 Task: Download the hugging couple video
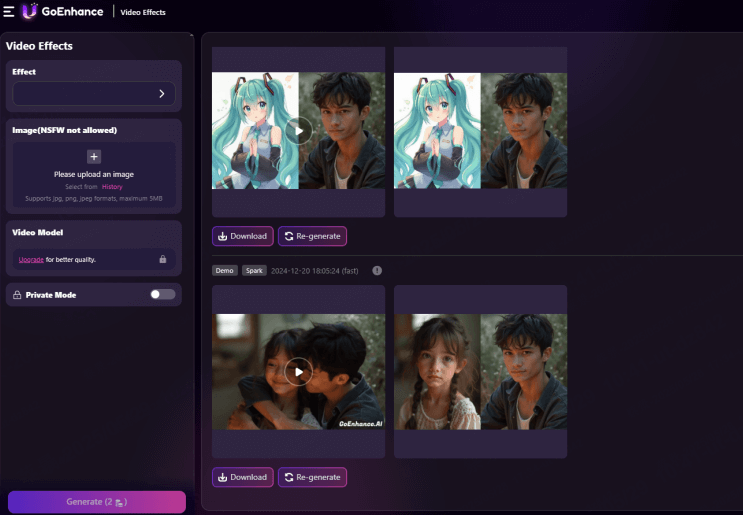pyautogui.click(x=243, y=477)
